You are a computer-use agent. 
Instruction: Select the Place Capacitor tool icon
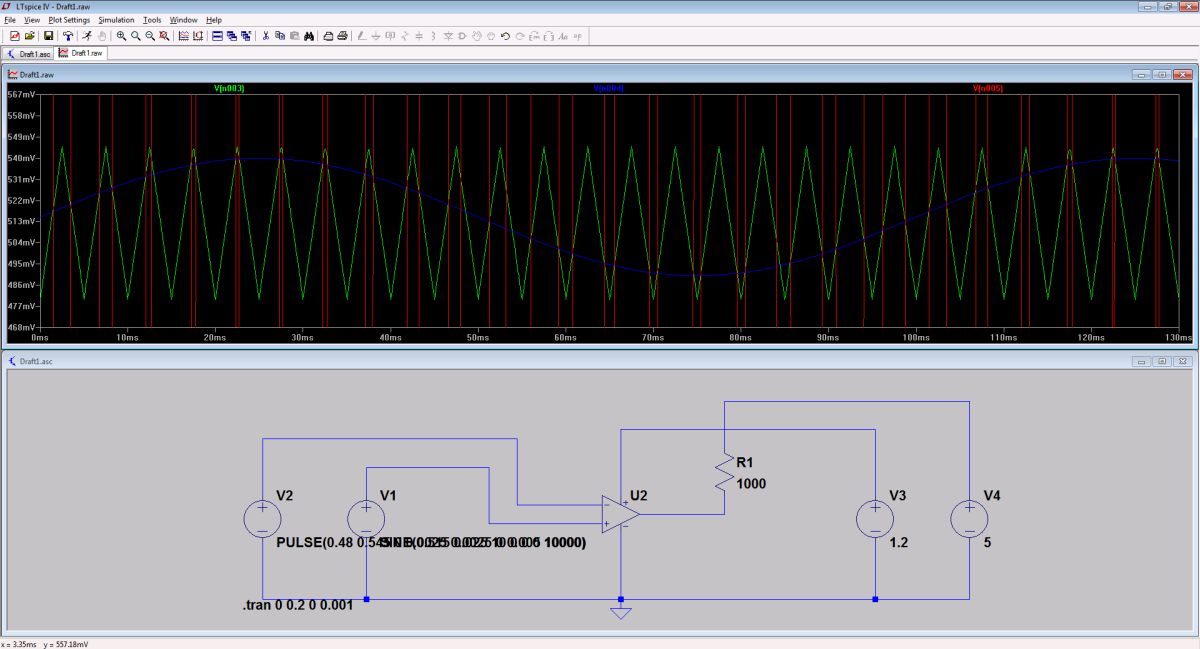point(419,36)
